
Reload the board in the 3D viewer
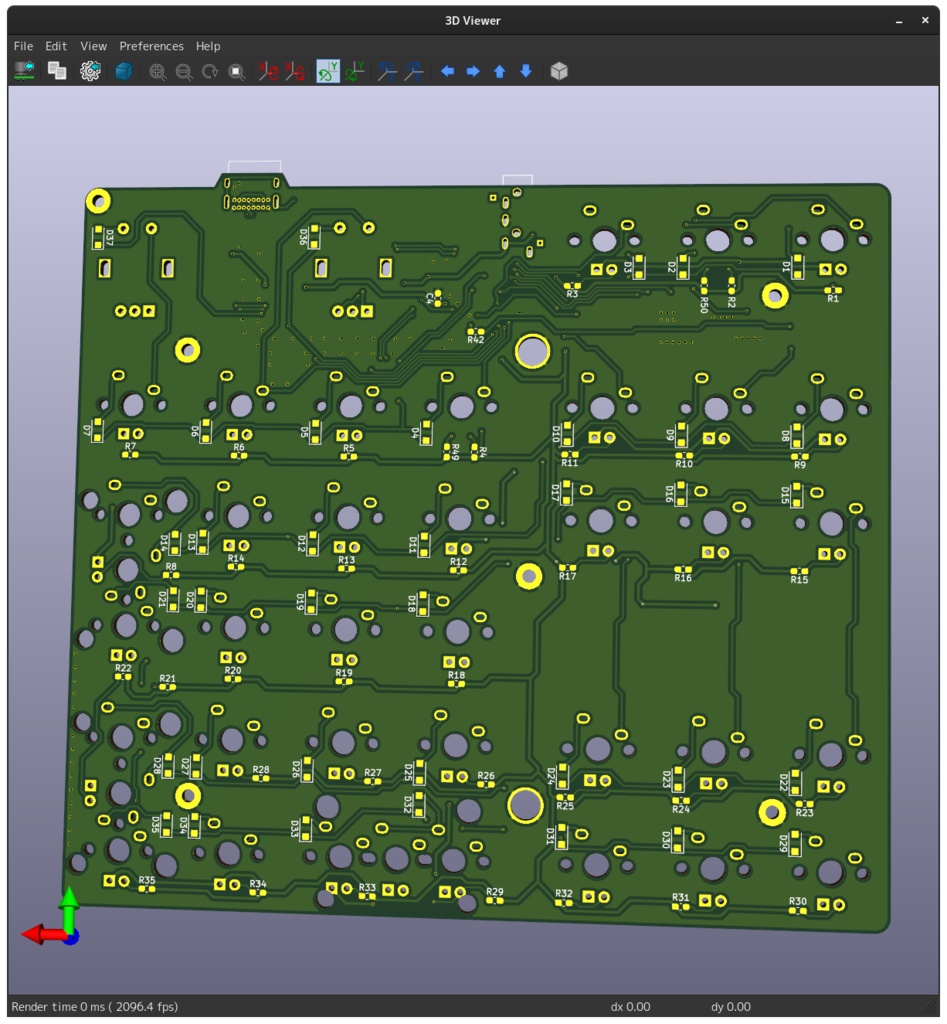(x=22, y=71)
